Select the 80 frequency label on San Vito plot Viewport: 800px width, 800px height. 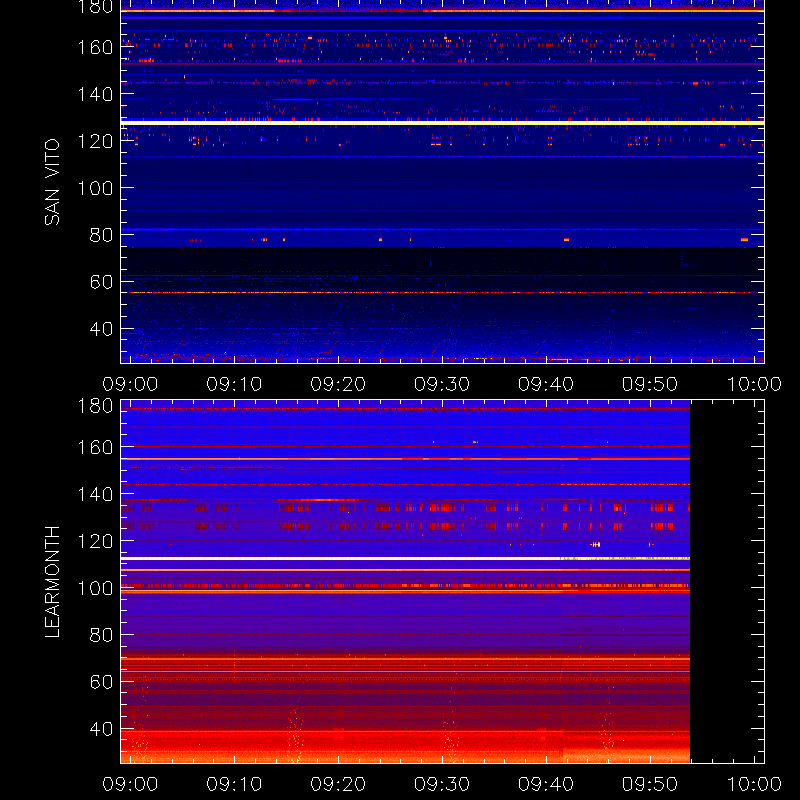click(x=101, y=235)
